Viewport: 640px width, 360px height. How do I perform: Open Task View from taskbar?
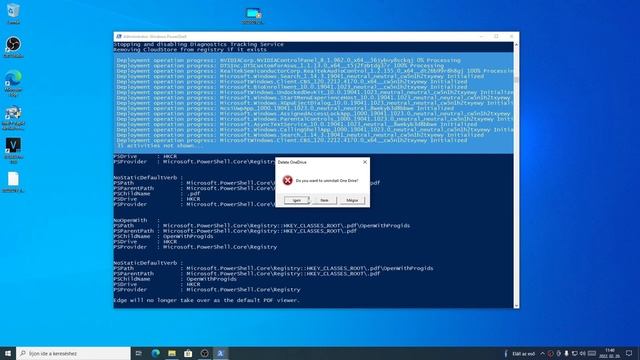click(139, 353)
